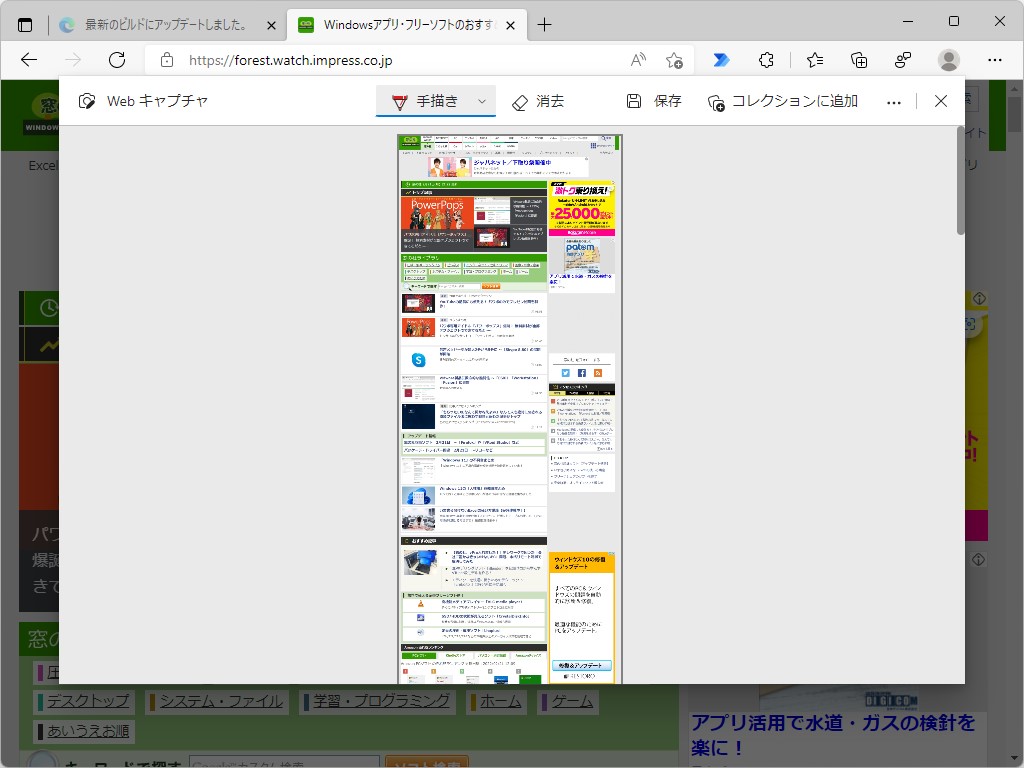Select the 手描き drawing tool
1024x768 pixels.
click(x=428, y=101)
